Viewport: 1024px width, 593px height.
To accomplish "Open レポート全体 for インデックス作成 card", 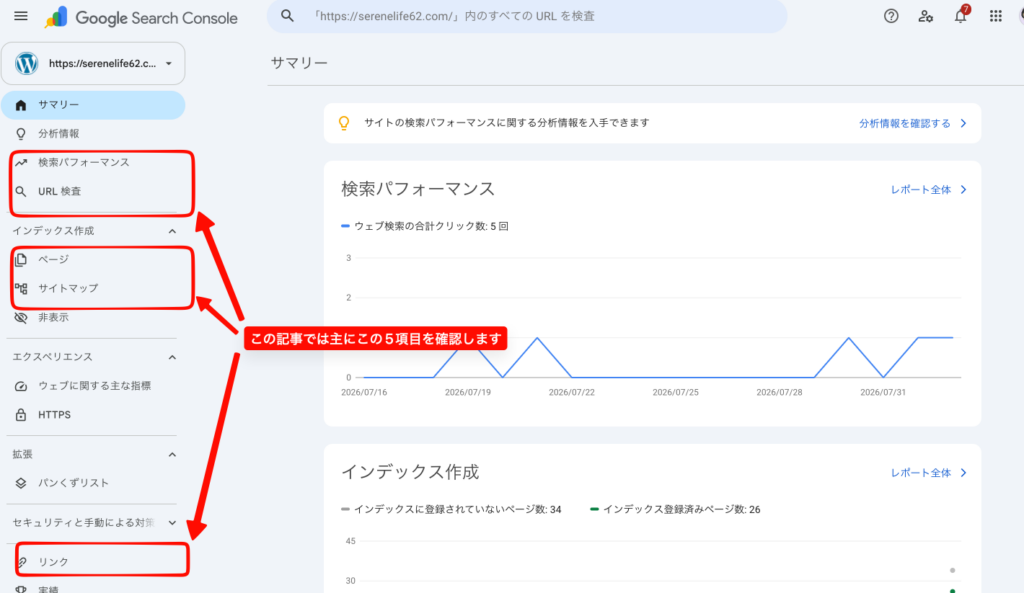I will click(928, 473).
